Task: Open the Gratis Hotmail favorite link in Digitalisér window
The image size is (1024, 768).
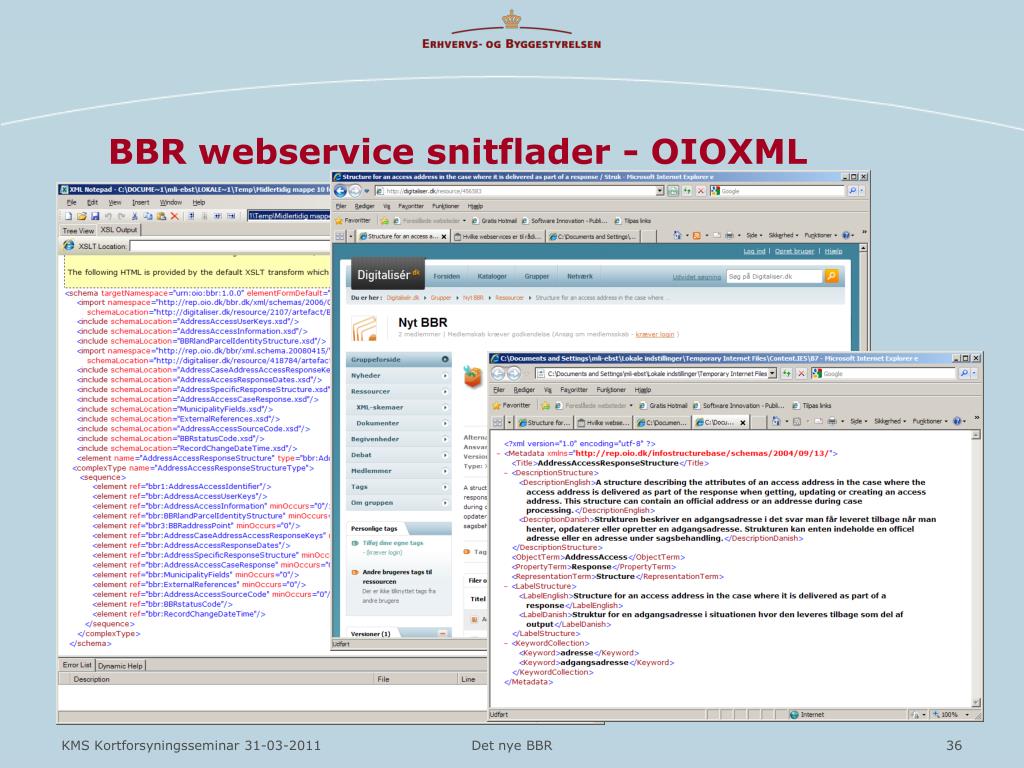Action: [494, 221]
